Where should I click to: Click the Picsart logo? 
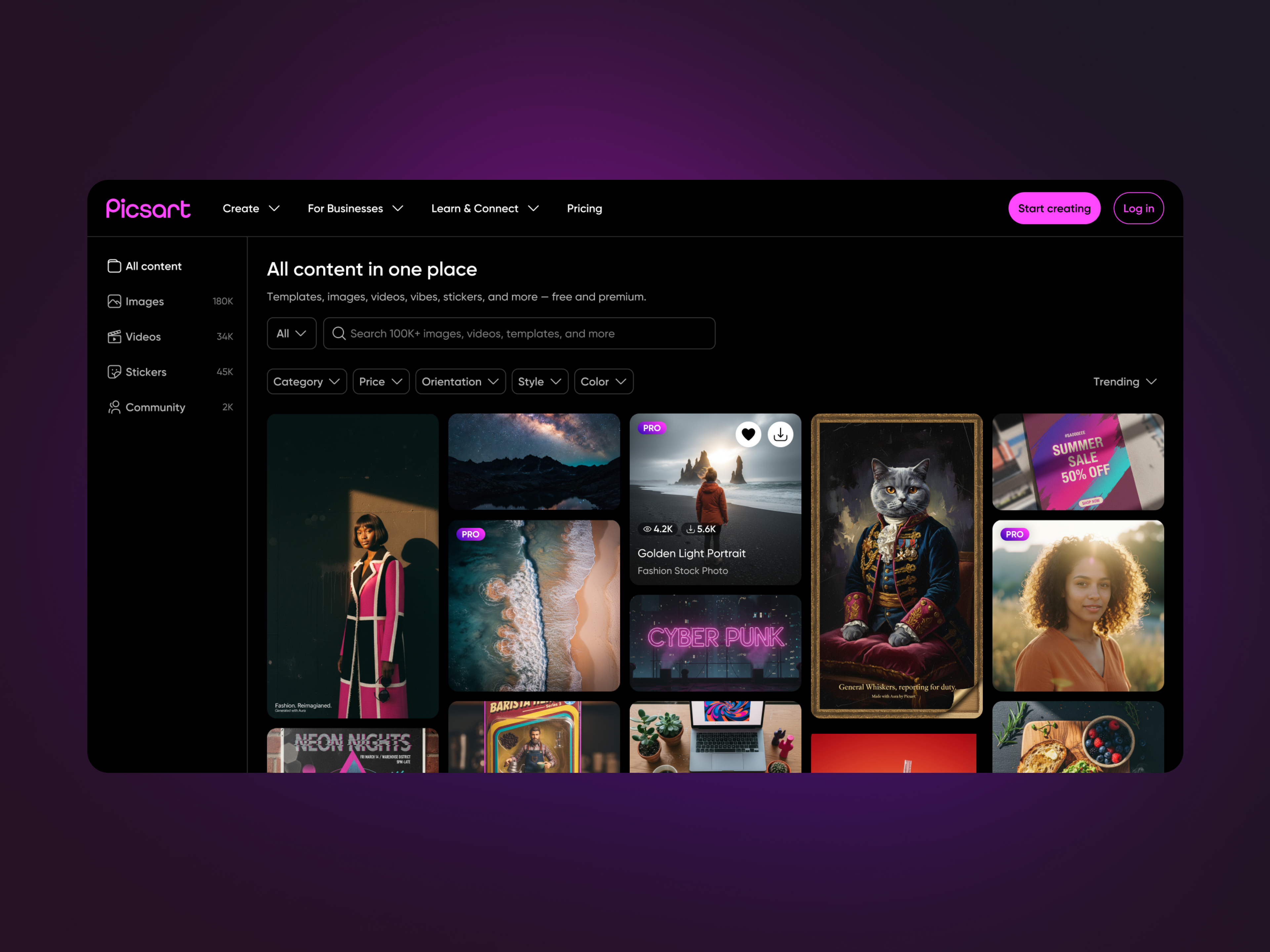[148, 208]
